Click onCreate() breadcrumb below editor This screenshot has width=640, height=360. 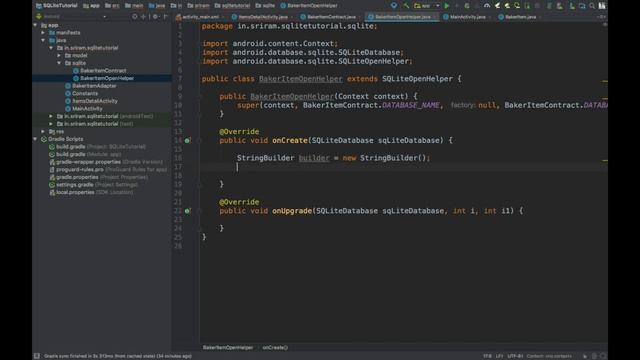tap(275, 348)
